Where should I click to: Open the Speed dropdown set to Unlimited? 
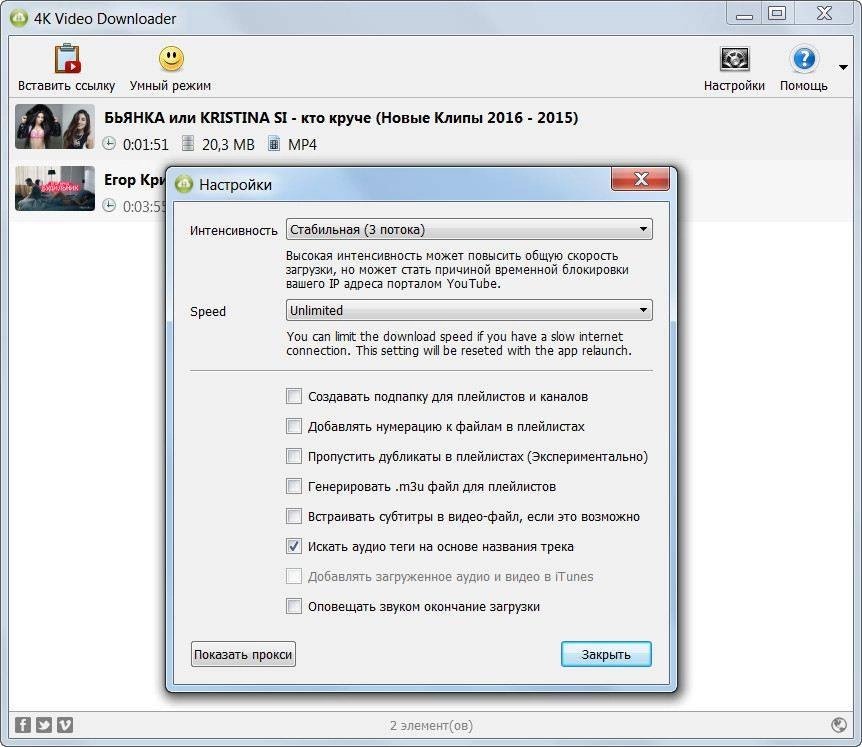[x=469, y=310]
